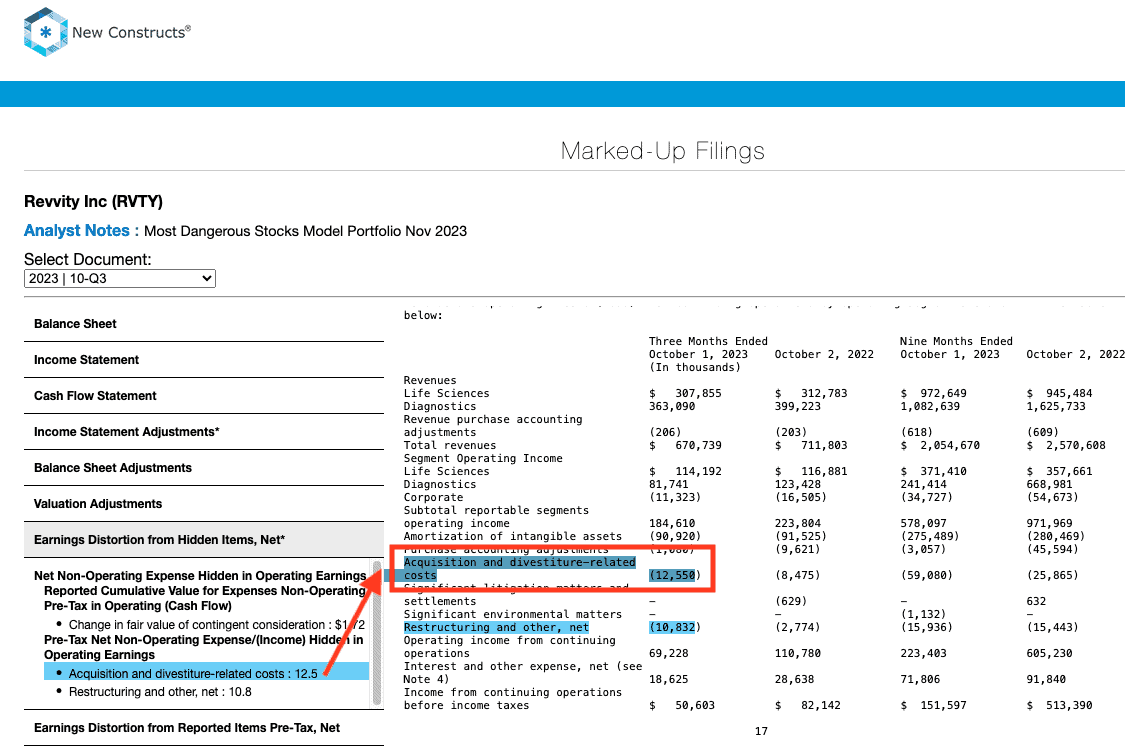Click the Marked-Up Filings page title
This screenshot has width=1125, height=751.
point(662,151)
